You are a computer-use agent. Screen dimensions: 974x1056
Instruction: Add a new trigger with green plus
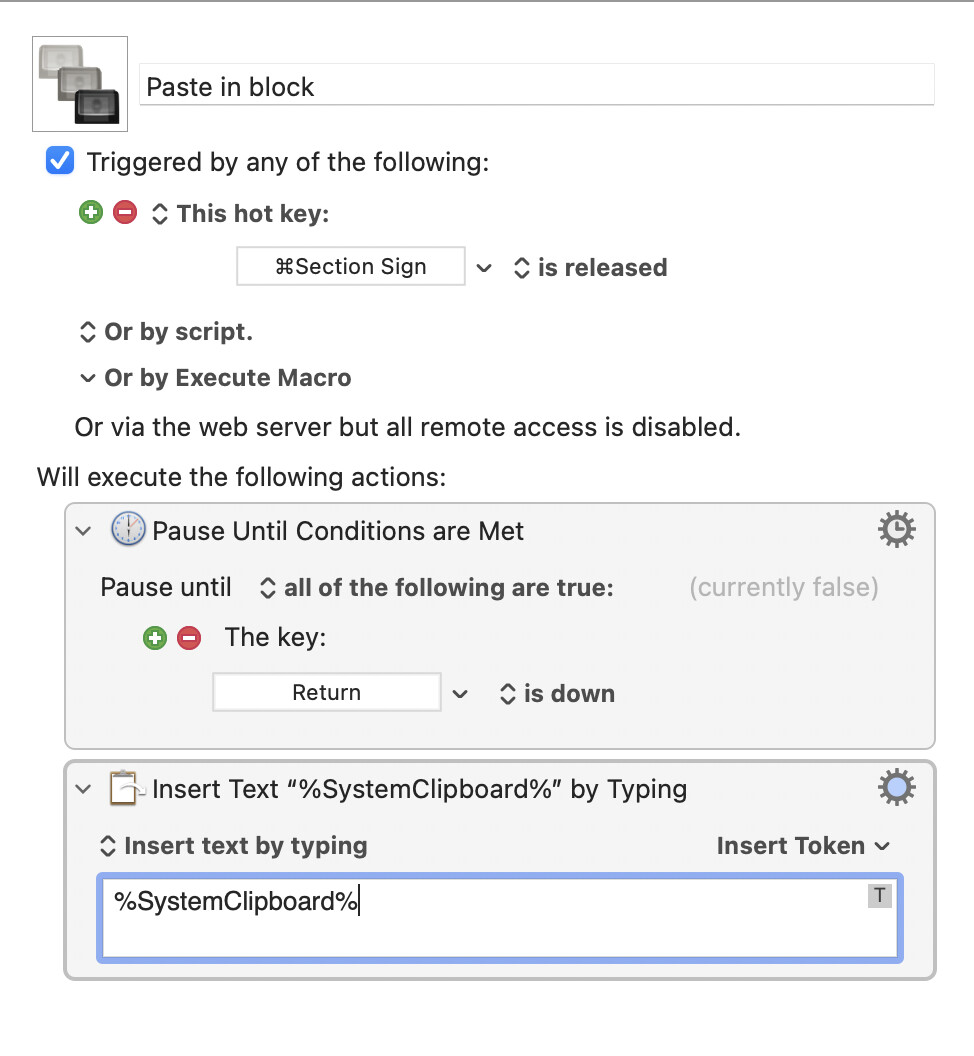point(91,213)
